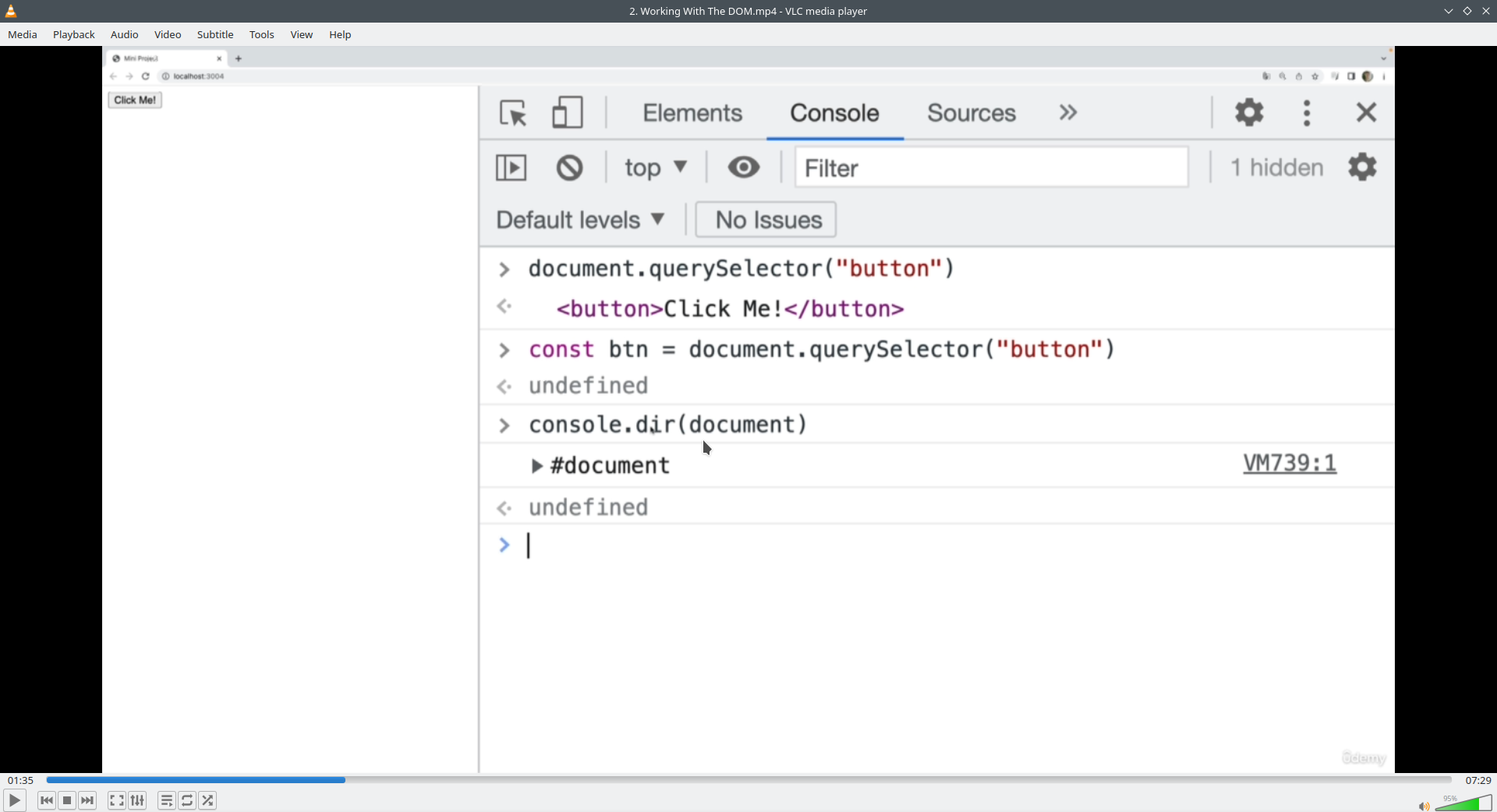Open the Media menu
The width and height of the screenshot is (1497, 812).
[23, 34]
